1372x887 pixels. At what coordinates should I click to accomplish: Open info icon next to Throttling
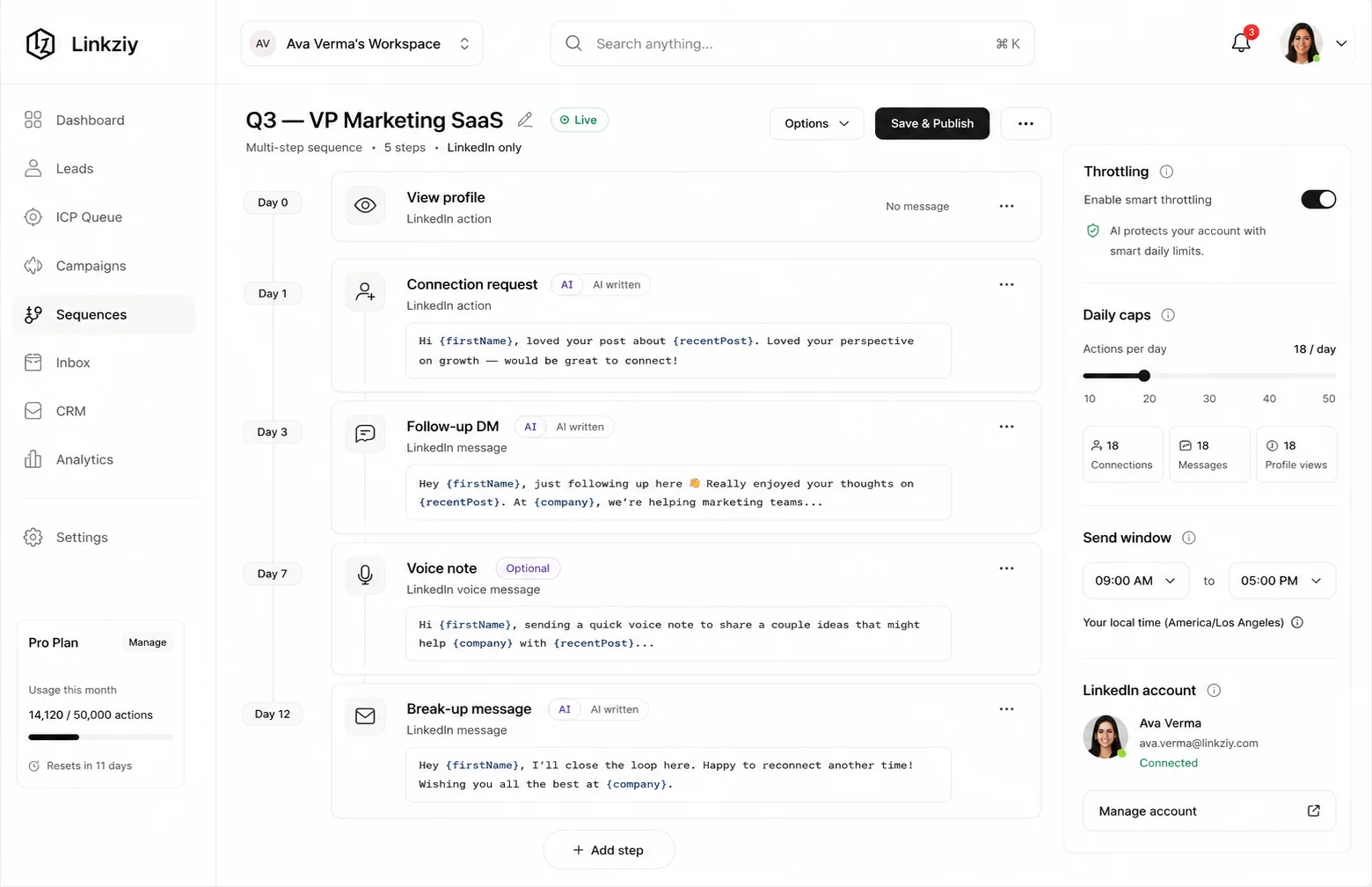point(1166,172)
